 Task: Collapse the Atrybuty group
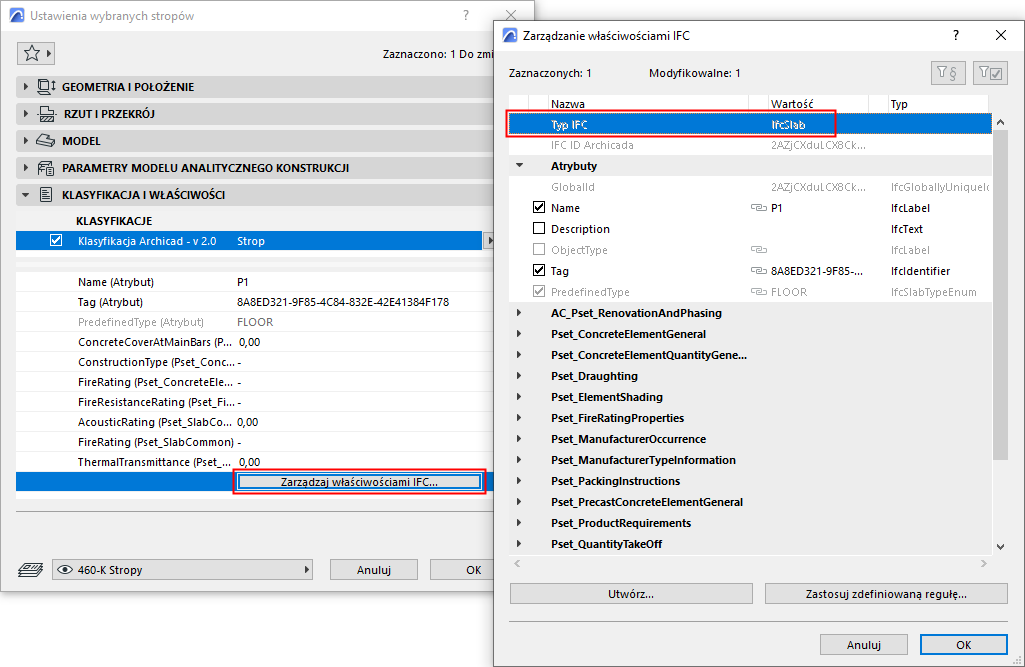coord(520,165)
